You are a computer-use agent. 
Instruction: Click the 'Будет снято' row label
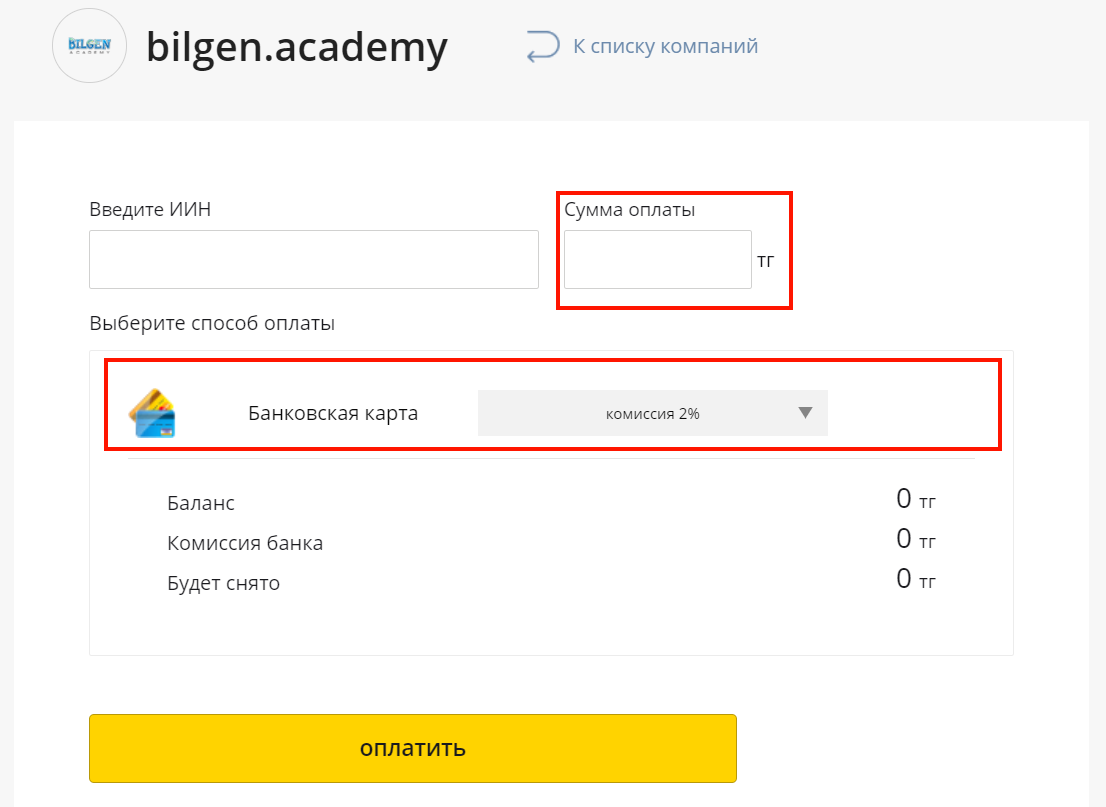(224, 583)
